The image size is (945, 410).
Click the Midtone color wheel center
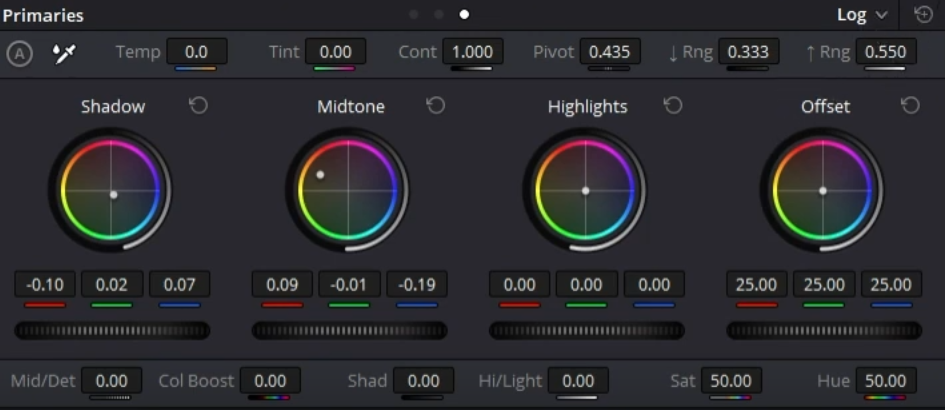tap(348, 190)
